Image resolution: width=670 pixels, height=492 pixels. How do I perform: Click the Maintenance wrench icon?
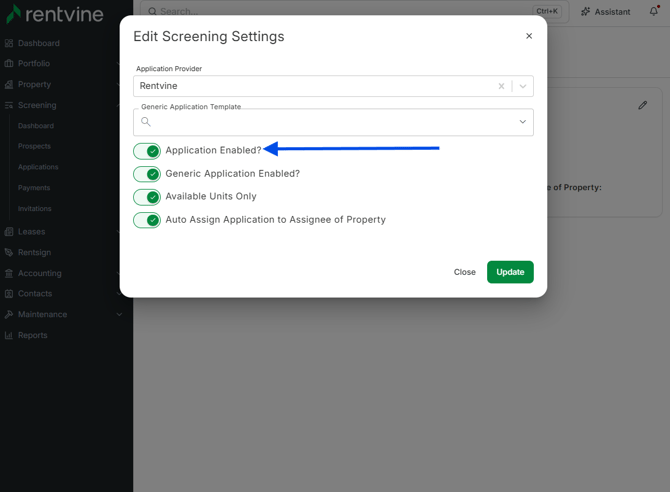9,315
